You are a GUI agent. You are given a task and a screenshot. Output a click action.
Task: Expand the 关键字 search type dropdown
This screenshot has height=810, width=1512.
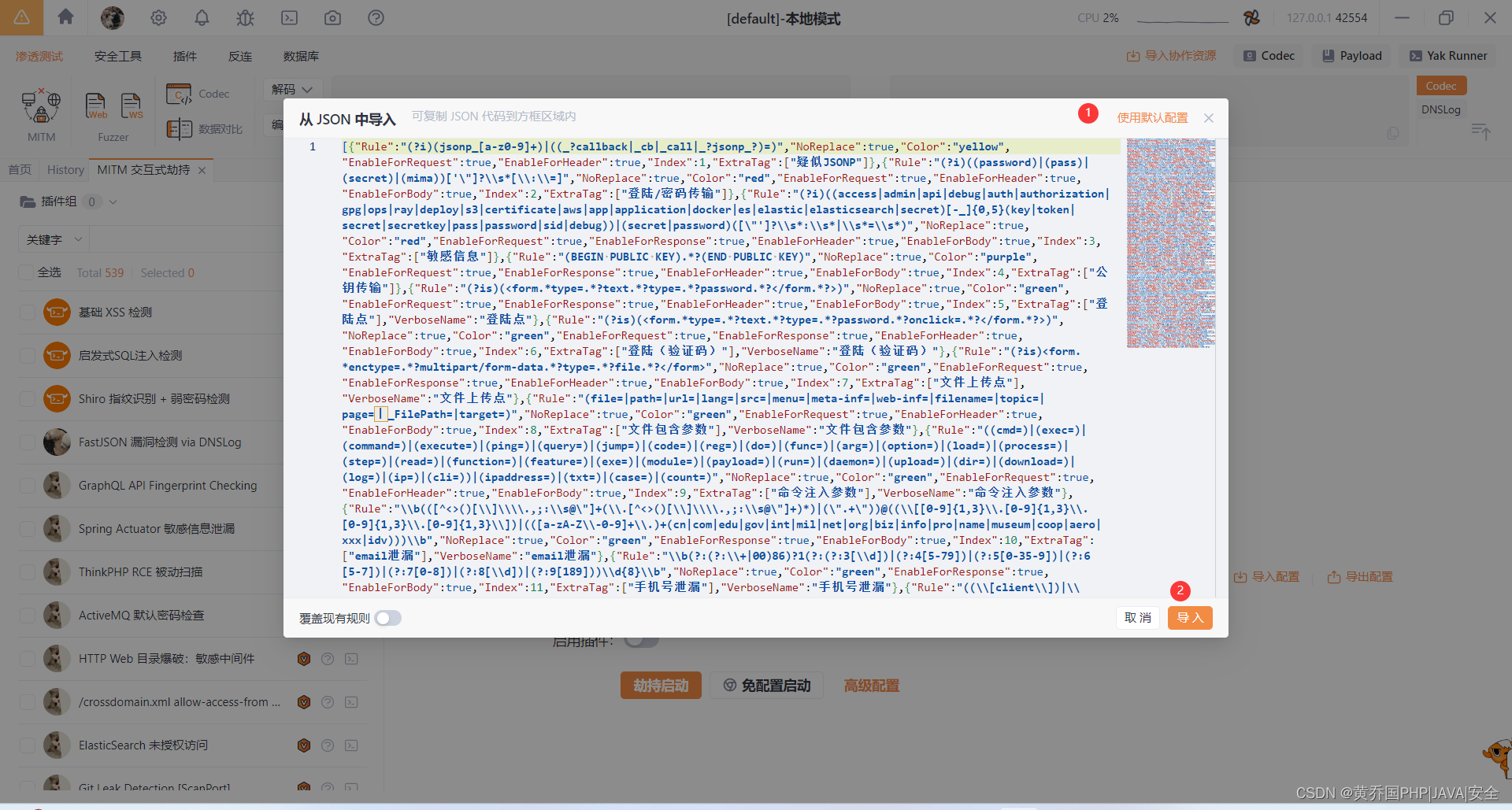(54, 239)
